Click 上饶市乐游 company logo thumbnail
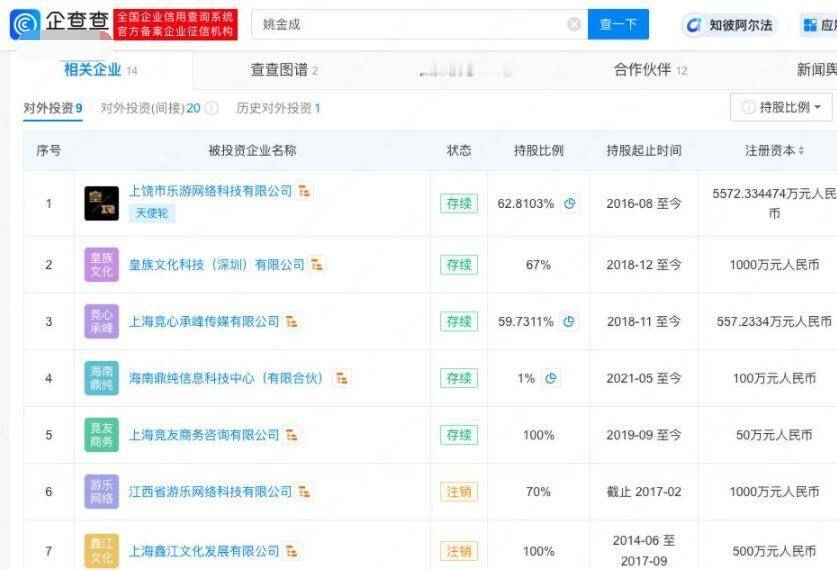This screenshot has height=570, width=837. [101, 203]
